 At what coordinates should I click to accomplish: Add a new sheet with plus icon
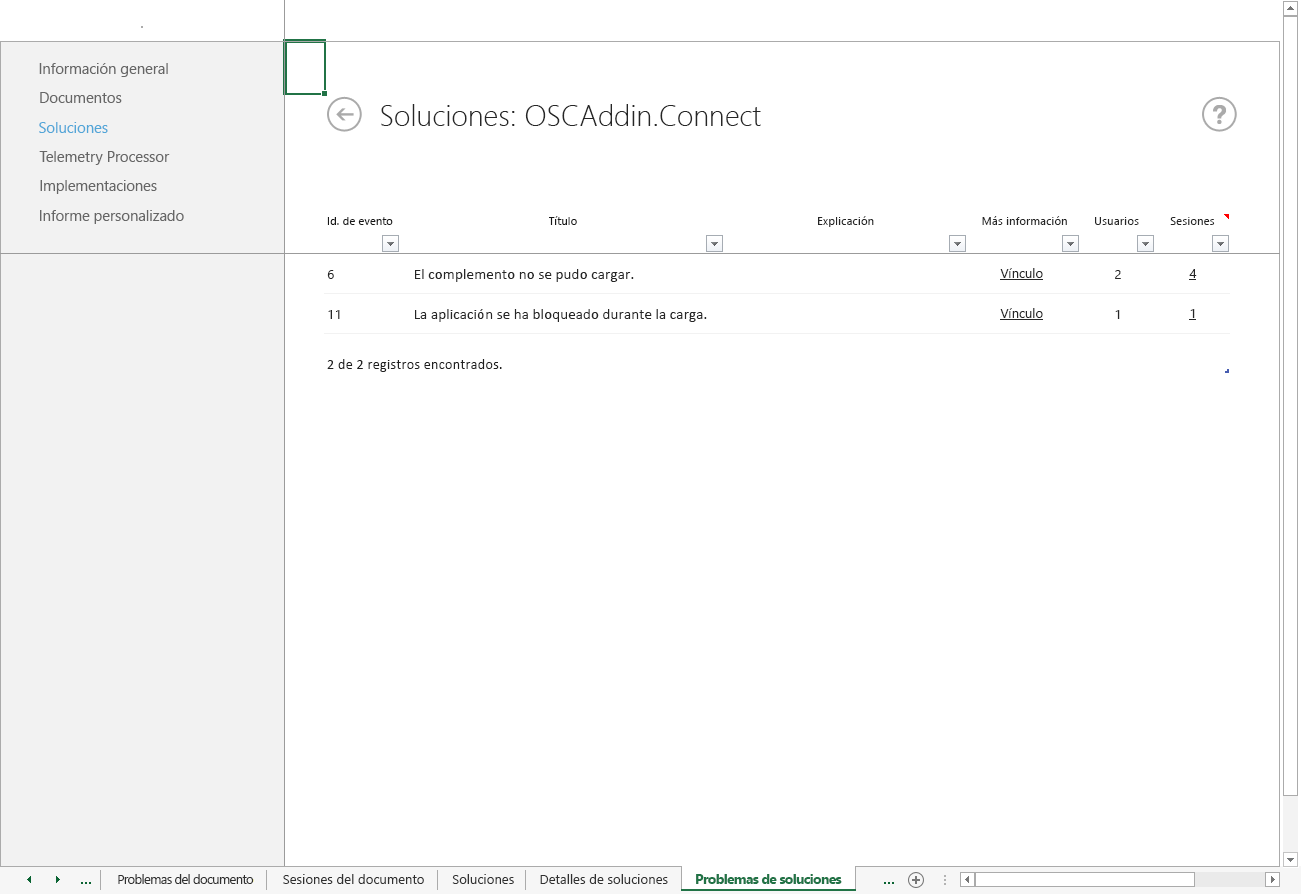coord(916,880)
